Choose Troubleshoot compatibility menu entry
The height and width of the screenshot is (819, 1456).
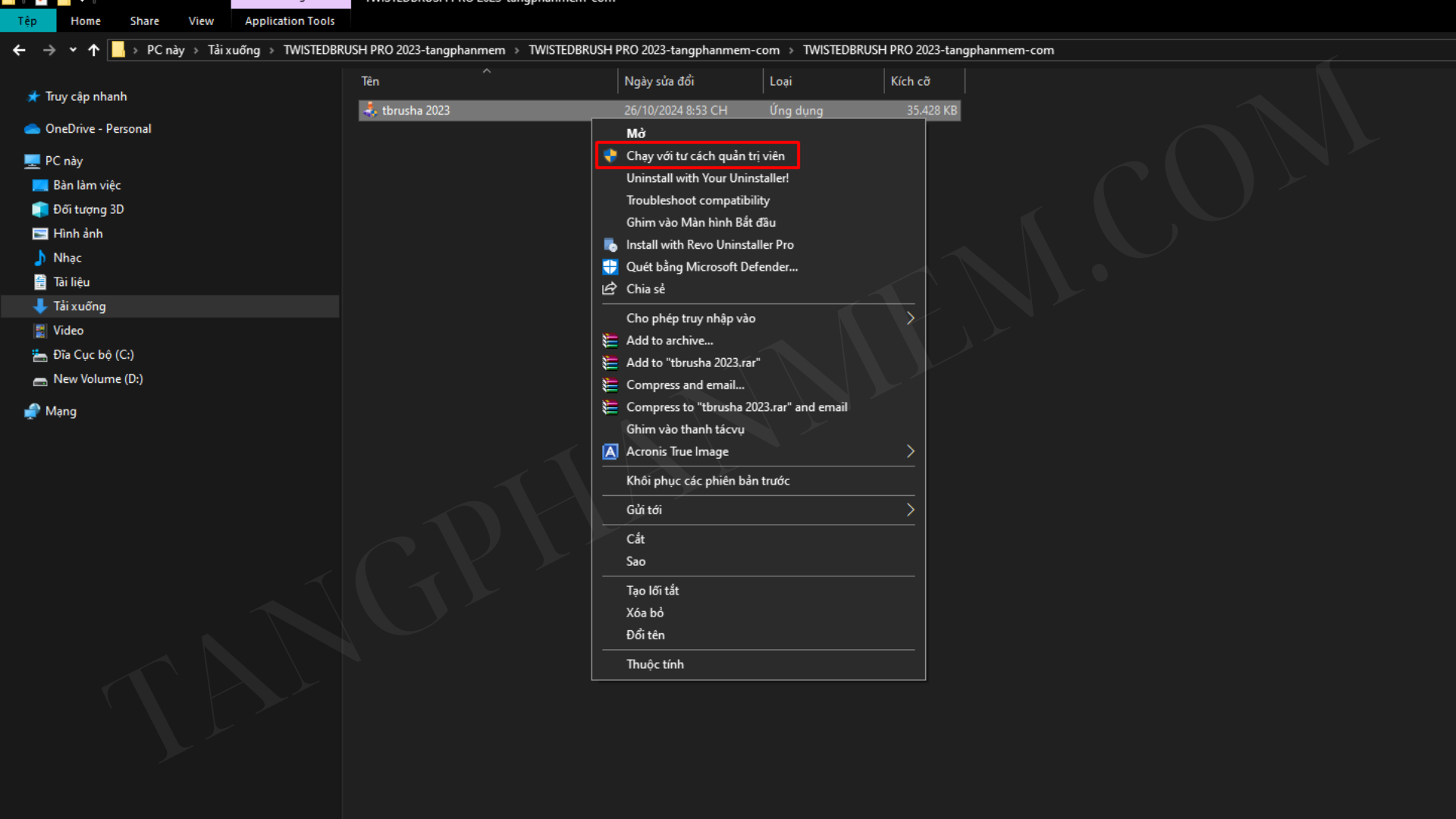pyautogui.click(x=698, y=200)
